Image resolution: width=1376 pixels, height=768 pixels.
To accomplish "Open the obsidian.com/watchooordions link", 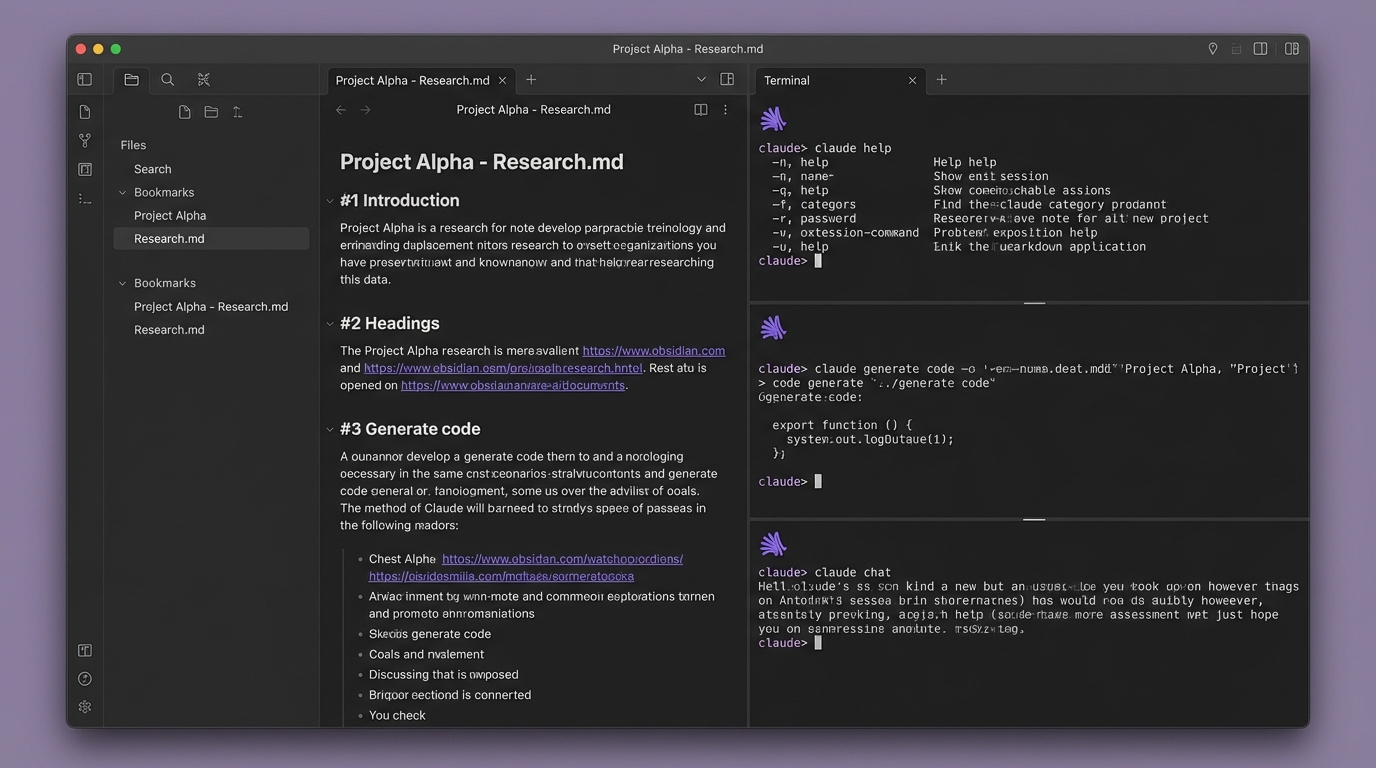I will tap(562, 559).
